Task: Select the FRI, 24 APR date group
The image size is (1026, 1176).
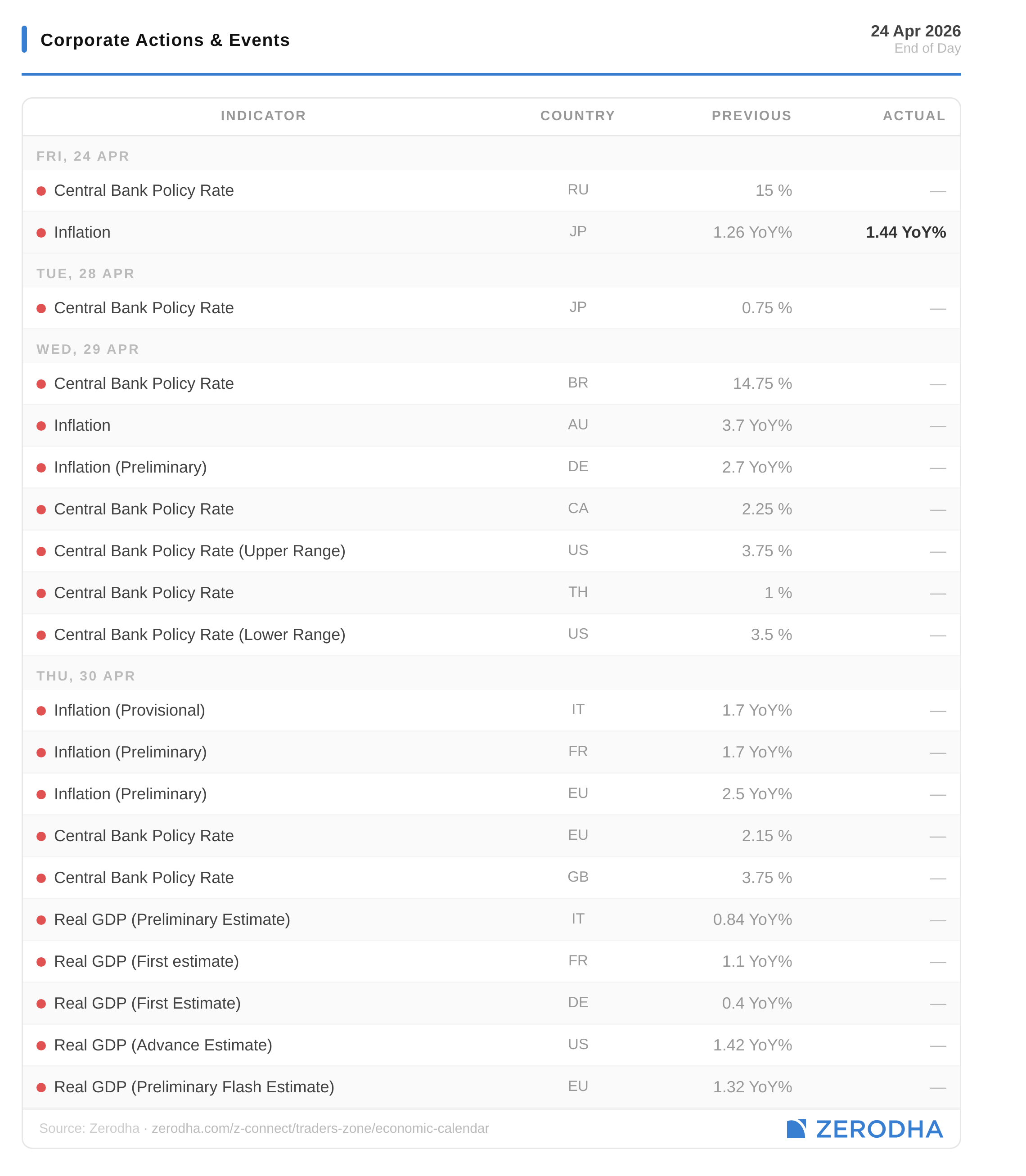Action: [83, 156]
